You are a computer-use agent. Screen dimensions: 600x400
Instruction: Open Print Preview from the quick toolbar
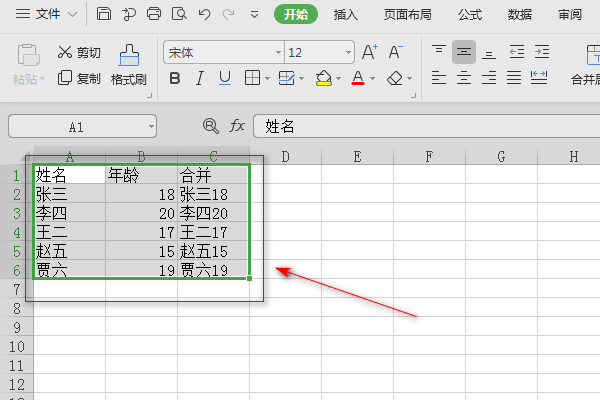tap(179, 14)
